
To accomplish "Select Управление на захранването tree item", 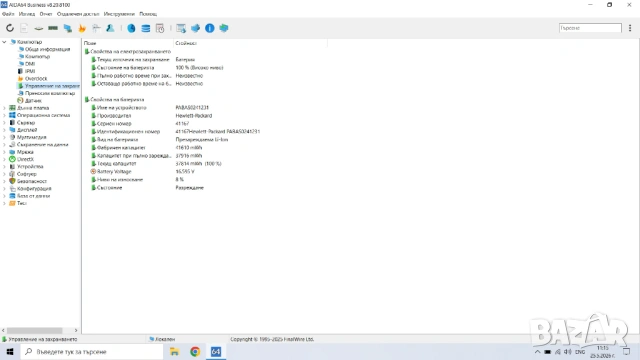I will tap(52, 86).
